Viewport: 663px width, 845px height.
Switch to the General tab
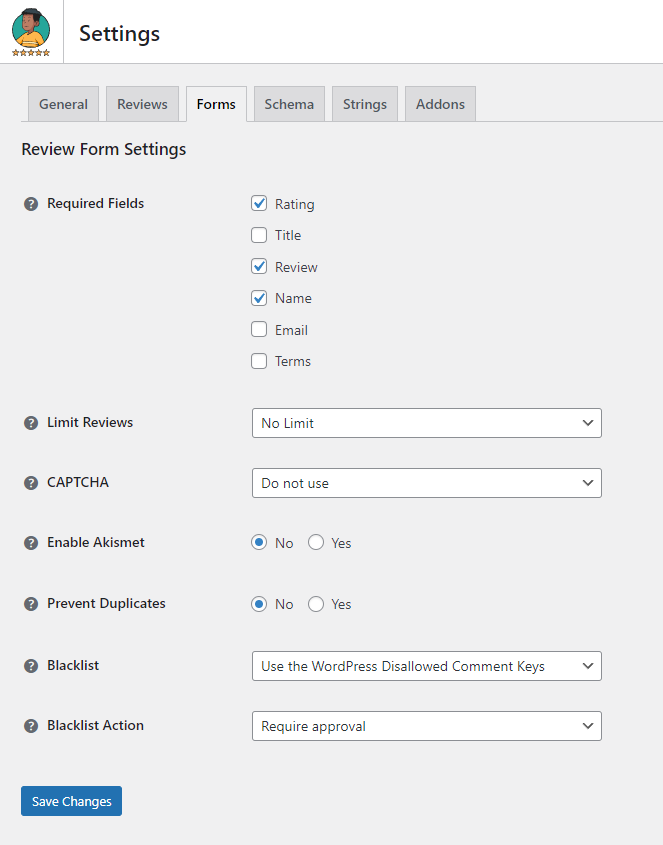click(x=63, y=104)
